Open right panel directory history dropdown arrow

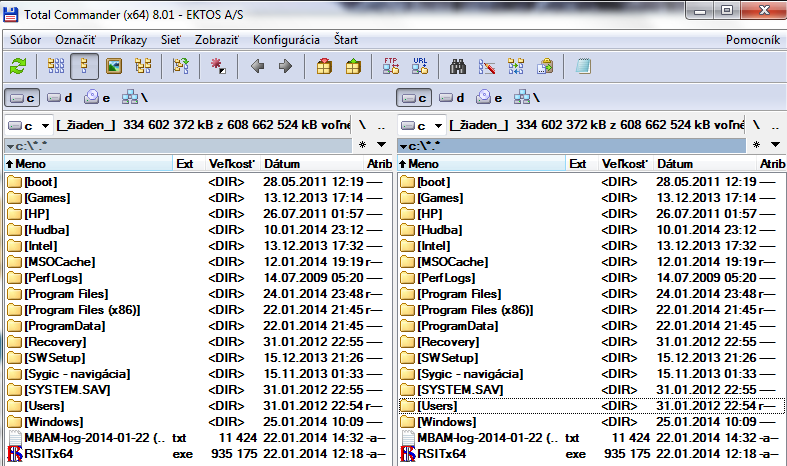[775, 145]
